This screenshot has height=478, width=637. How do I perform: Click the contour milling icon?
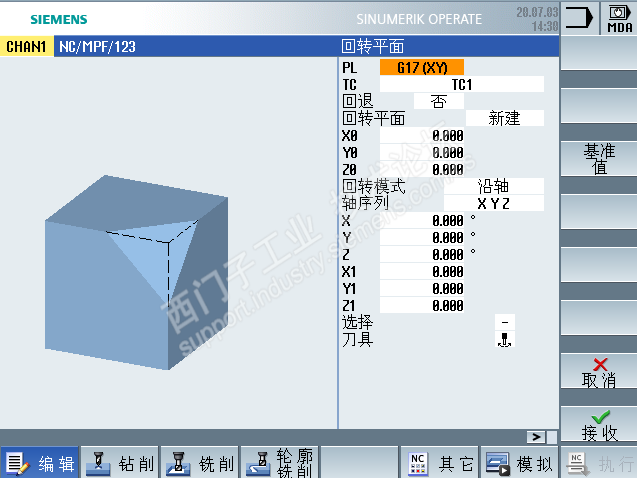click(258, 463)
